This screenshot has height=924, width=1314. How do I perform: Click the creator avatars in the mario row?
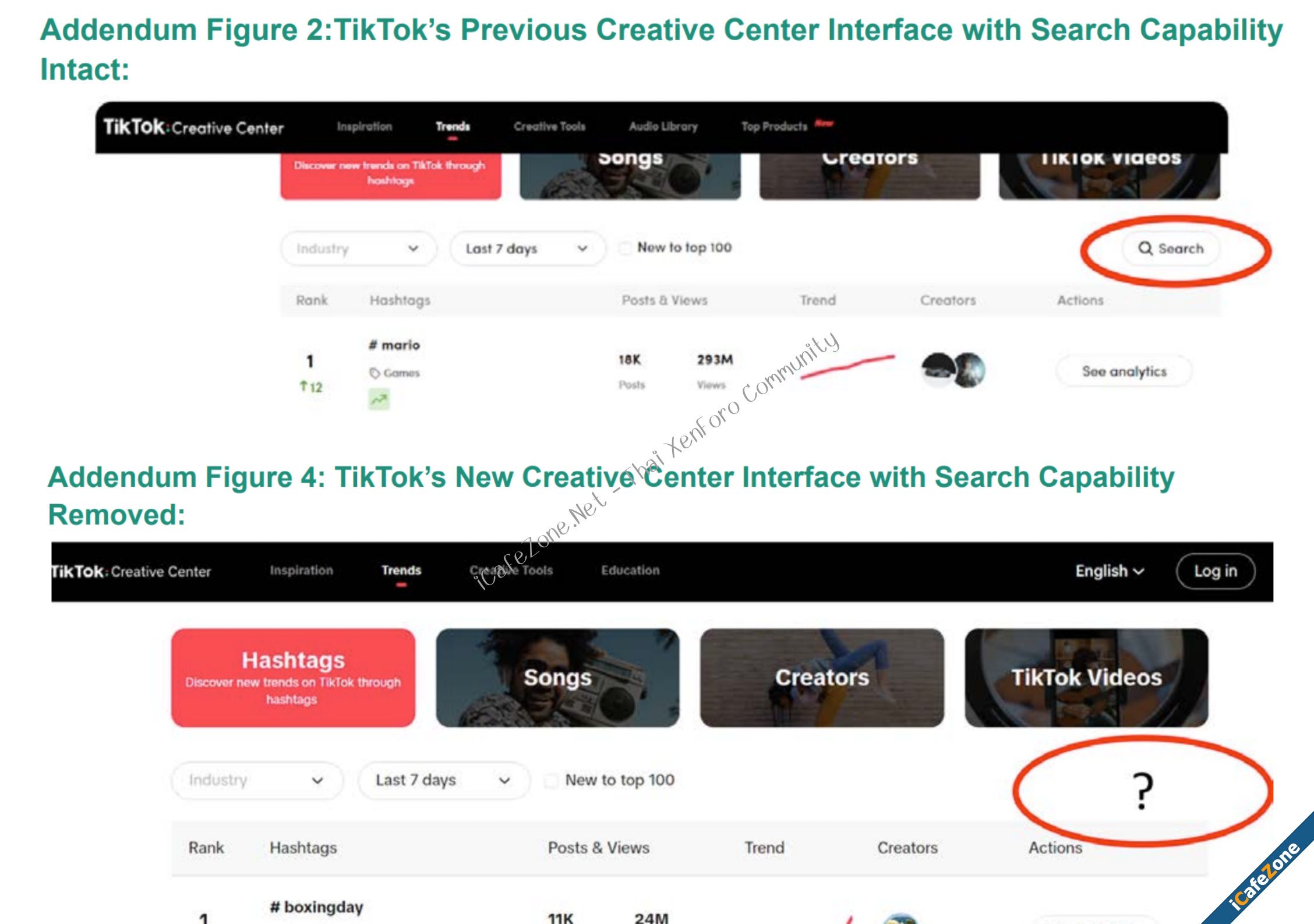tap(953, 370)
